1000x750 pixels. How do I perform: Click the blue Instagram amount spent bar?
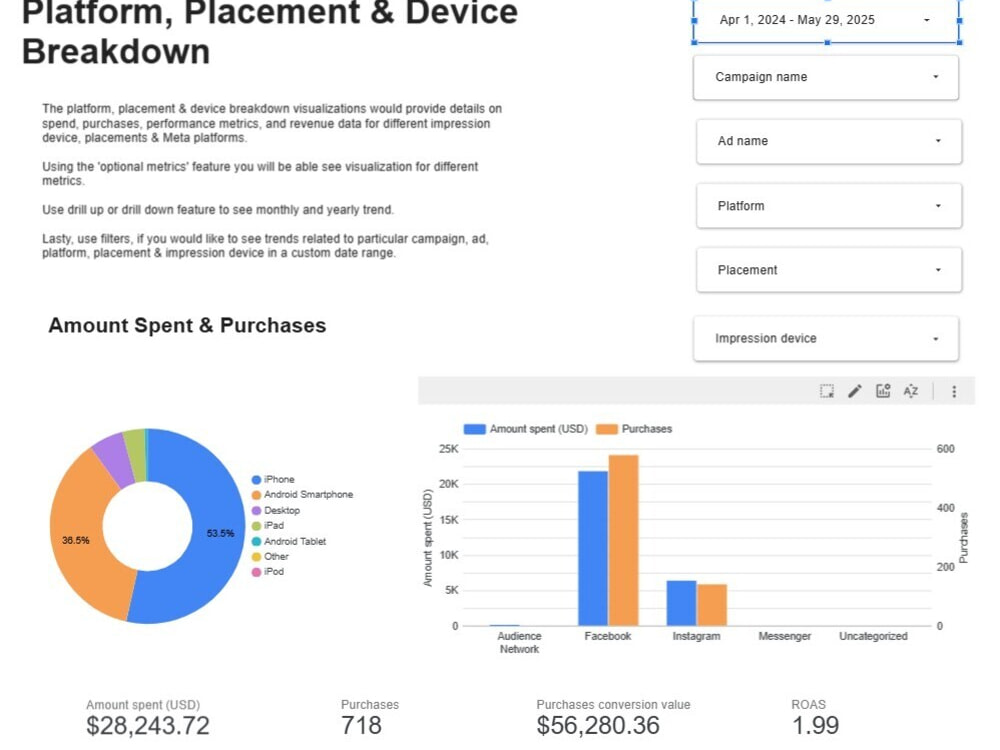point(681,603)
